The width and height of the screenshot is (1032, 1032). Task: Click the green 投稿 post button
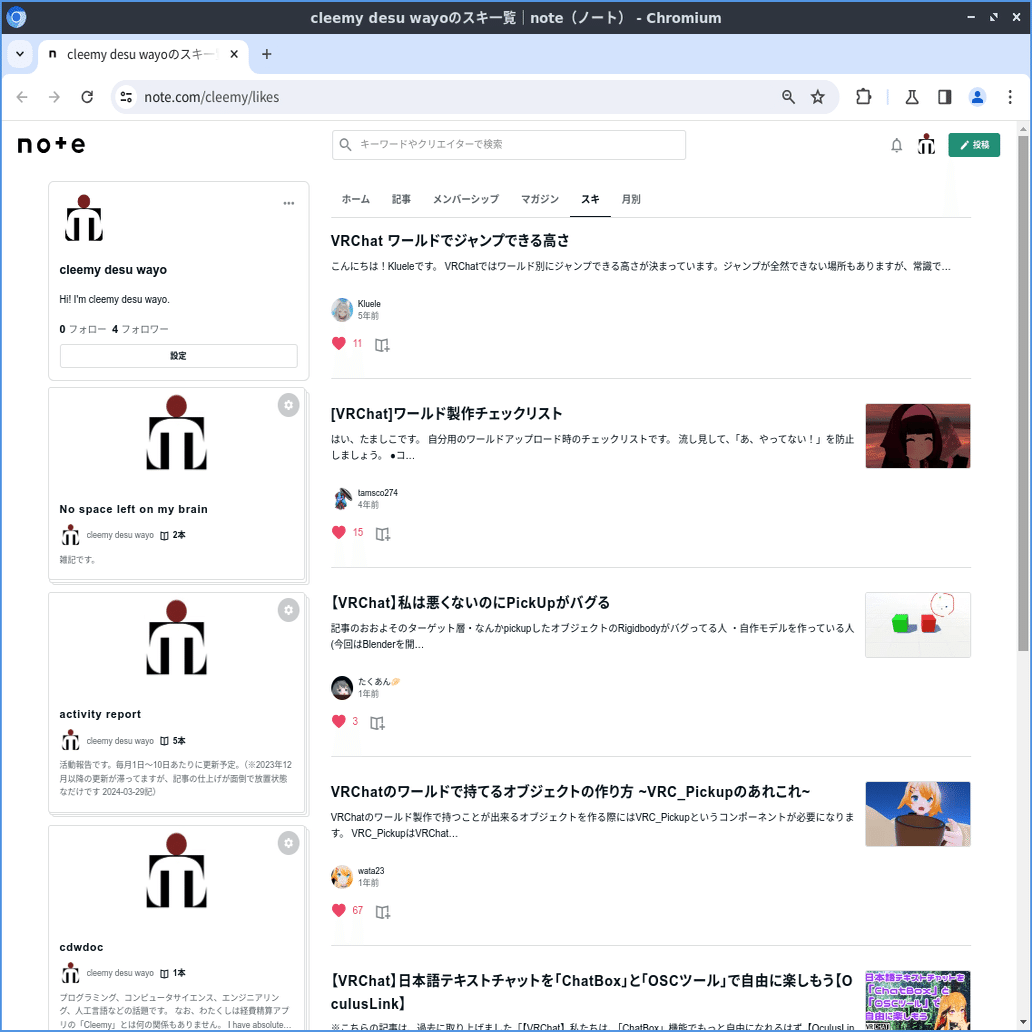point(973,145)
